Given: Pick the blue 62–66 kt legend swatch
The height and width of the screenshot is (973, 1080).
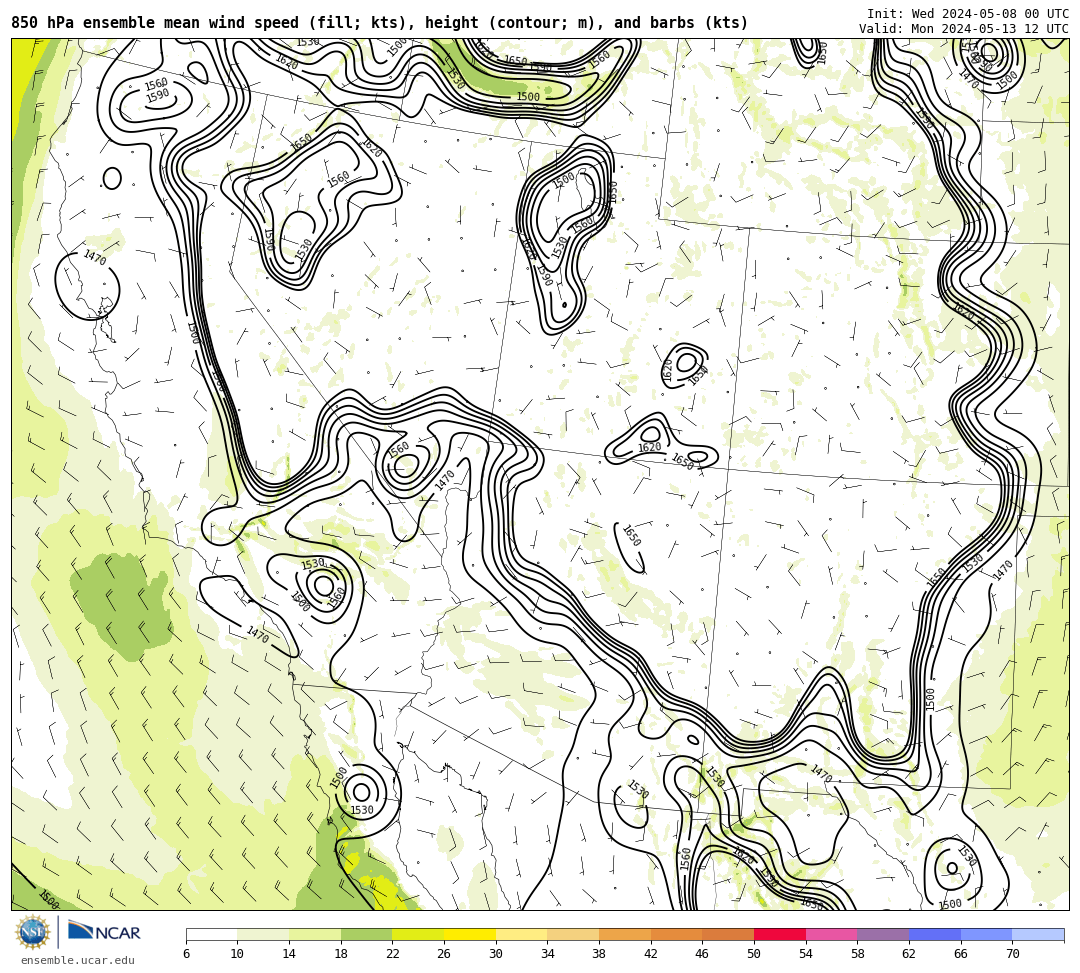Looking at the screenshot, I should click(x=935, y=934).
